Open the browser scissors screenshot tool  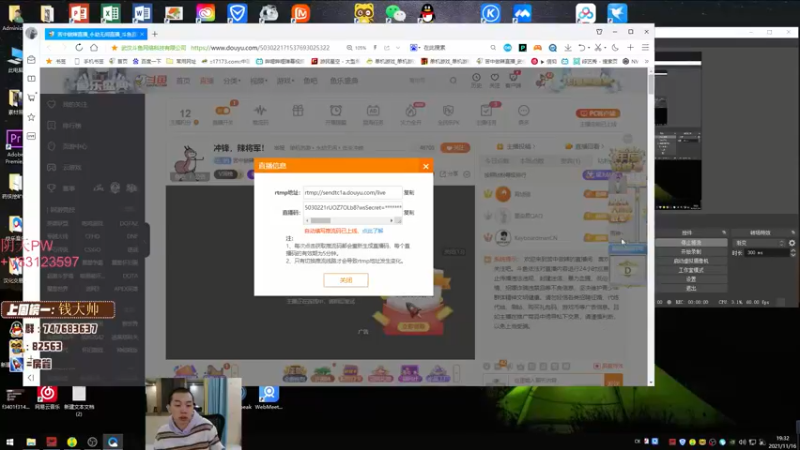pyautogui.click(x=598, y=47)
